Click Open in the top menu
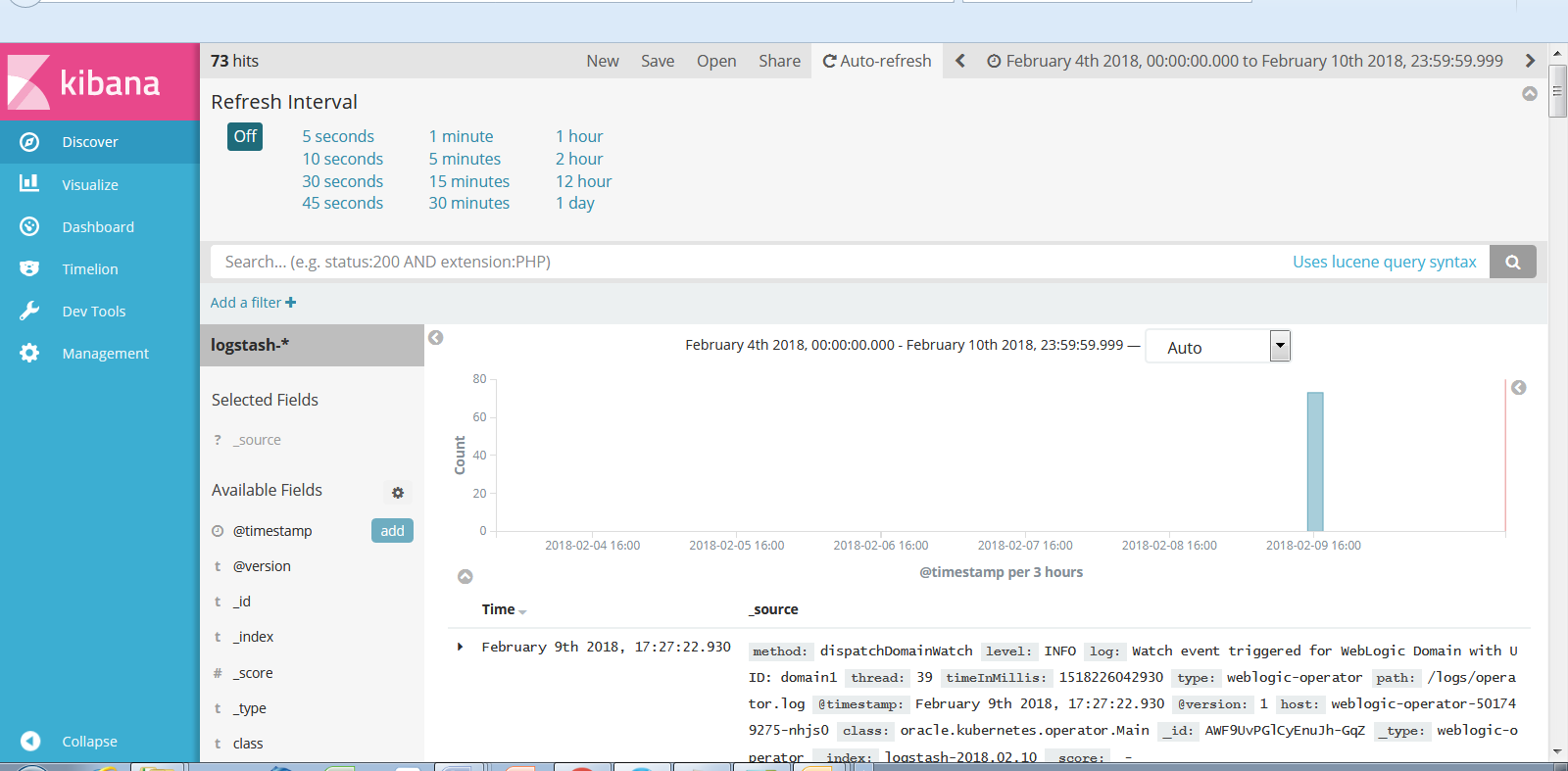1568x771 pixels. pos(716,61)
